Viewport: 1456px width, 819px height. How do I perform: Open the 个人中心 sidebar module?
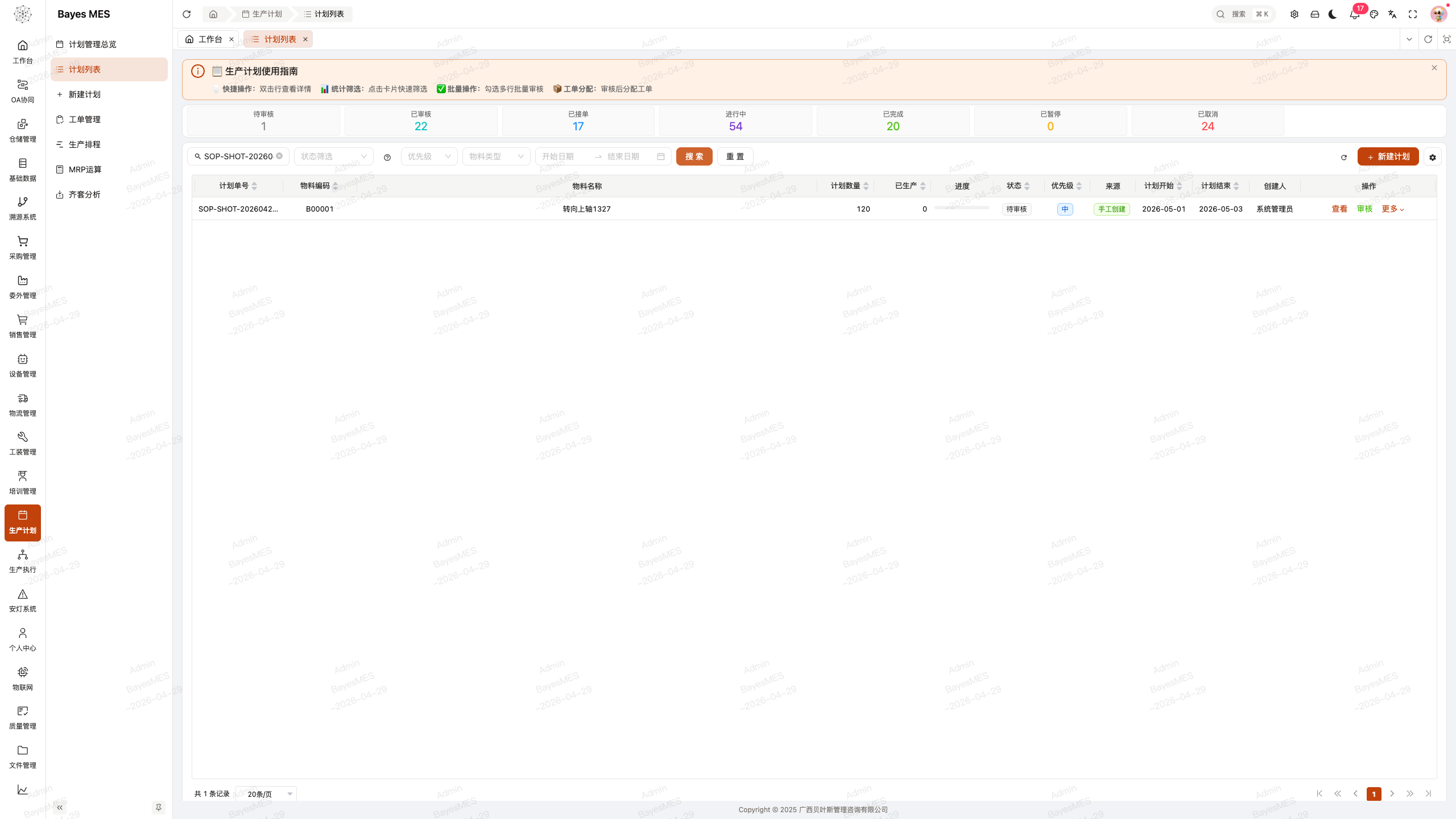click(23, 640)
